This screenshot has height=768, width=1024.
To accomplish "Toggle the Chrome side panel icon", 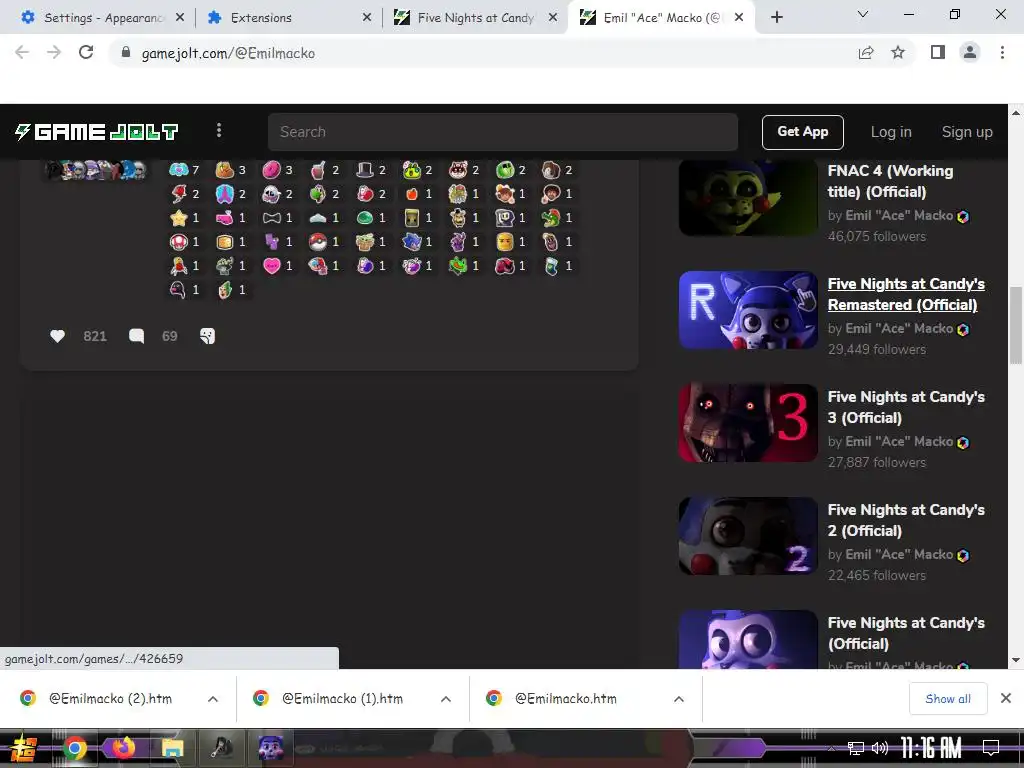I will point(938,53).
